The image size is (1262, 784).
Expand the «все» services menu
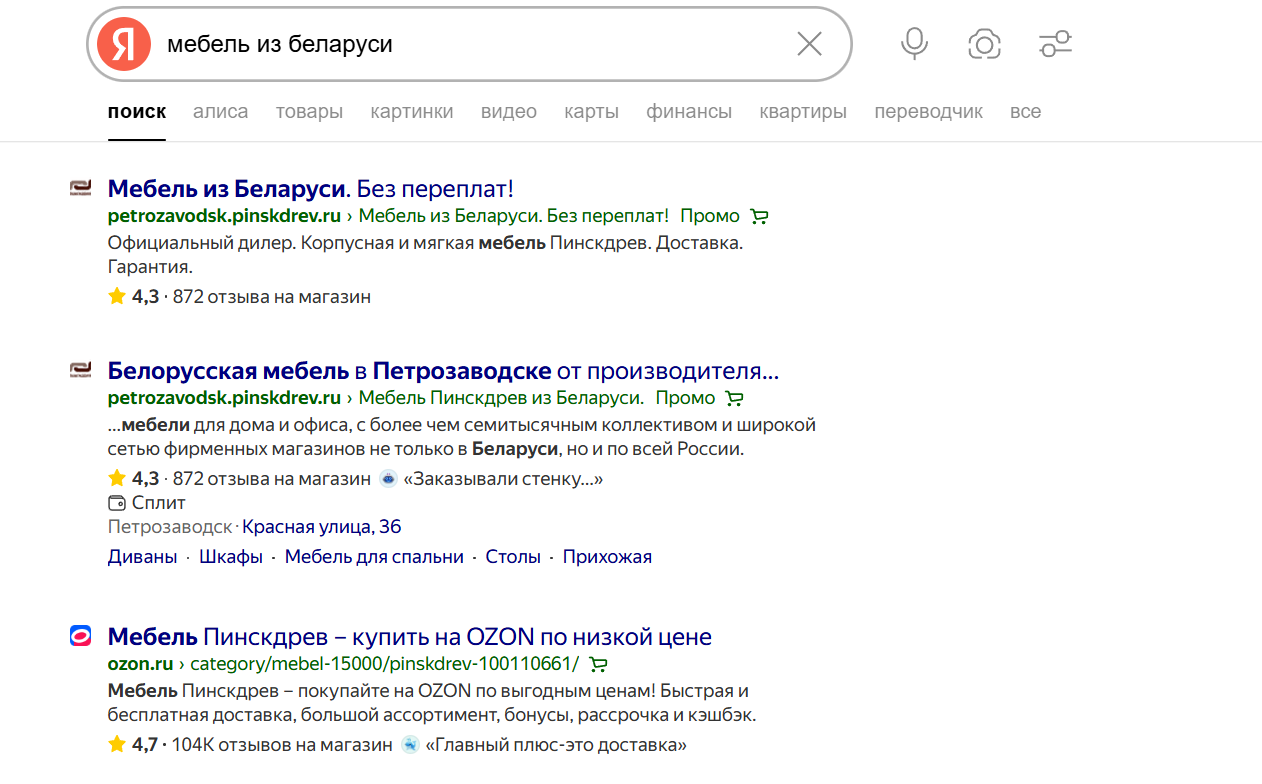pyautogui.click(x=1025, y=112)
